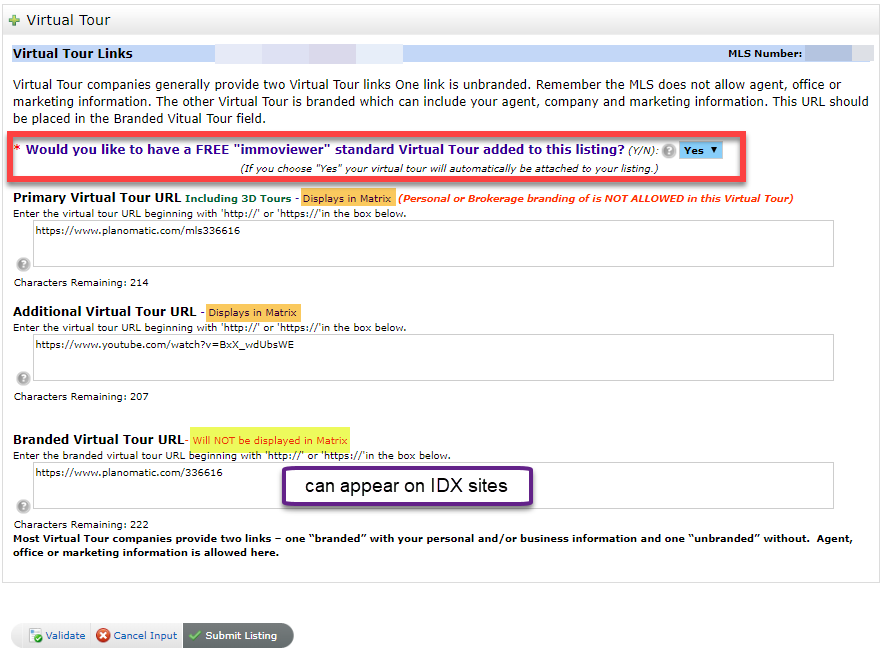Click the MLS Number value field

[828, 54]
